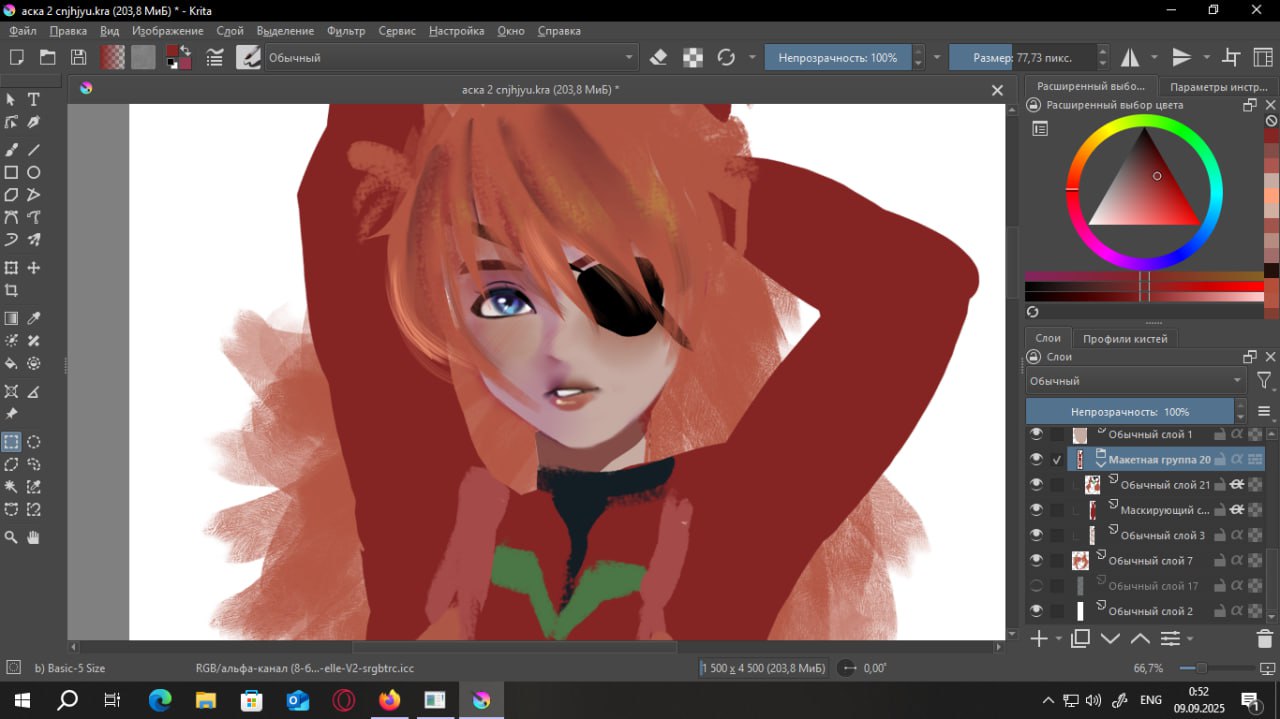
Task: Select the Ellipse shape tool
Action: [33, 172]
